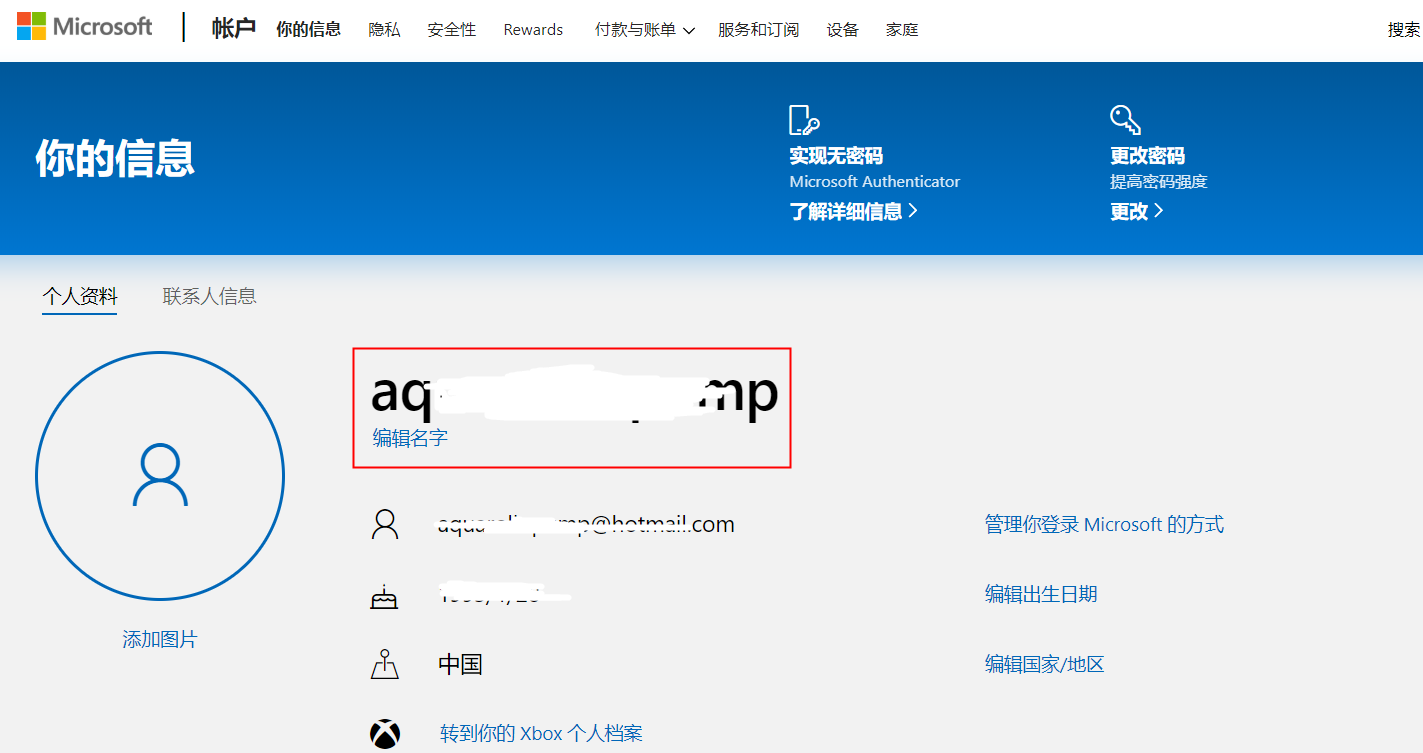The height and width of the screenshot is (753, 1423).
Task: Open the 安全性 section
Action: 451,29
